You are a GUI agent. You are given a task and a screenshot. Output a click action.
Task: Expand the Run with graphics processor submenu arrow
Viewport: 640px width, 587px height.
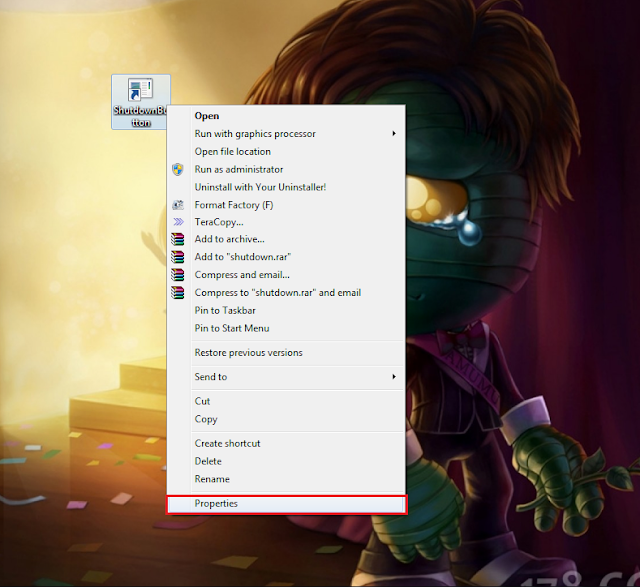tap(394, 133)
